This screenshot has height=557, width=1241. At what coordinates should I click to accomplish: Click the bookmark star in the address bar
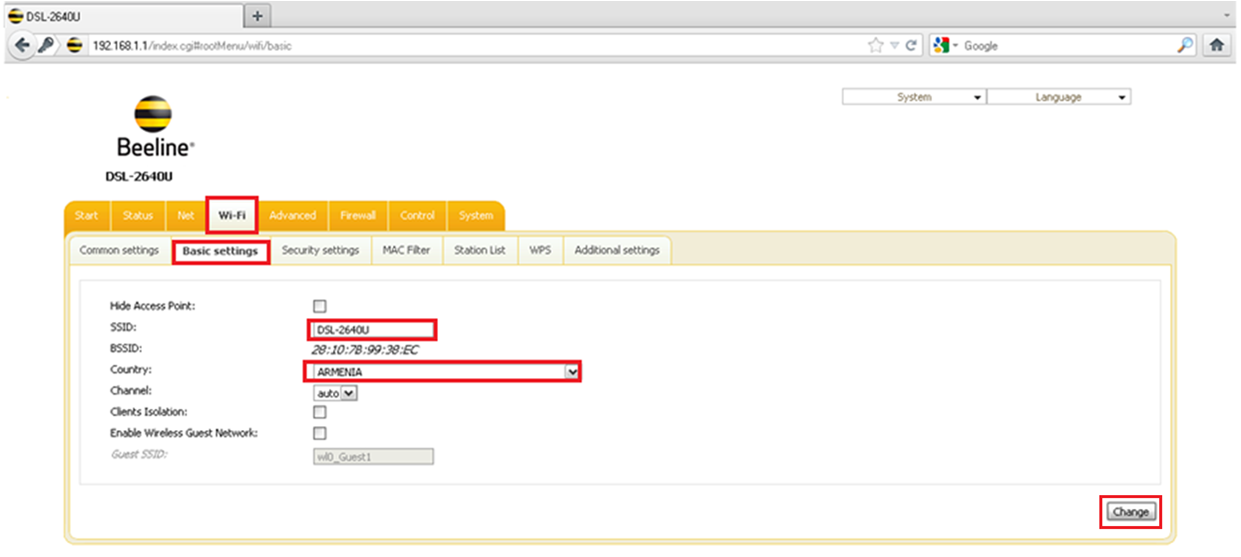876,46
